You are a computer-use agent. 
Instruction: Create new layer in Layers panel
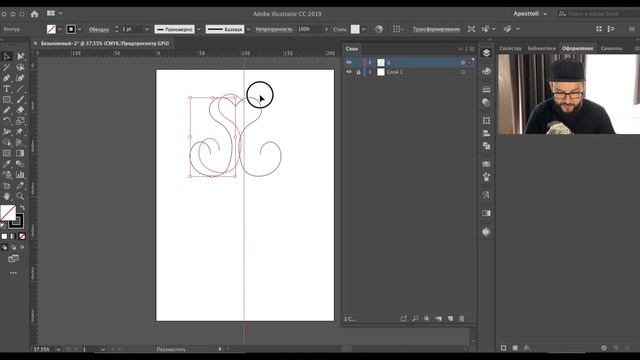(x=450, y=318)
